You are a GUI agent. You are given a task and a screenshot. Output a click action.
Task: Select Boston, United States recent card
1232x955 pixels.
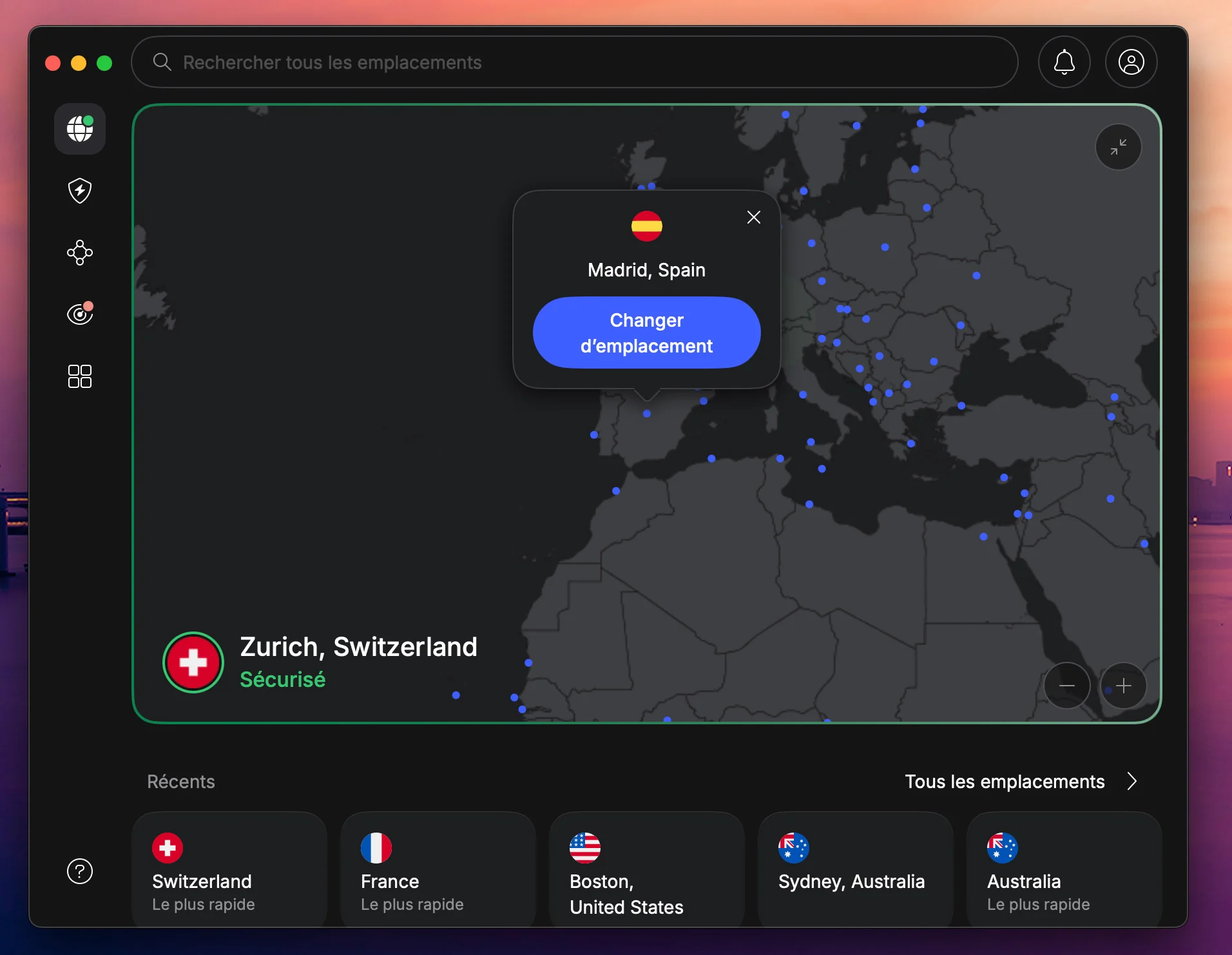coord(647,870)
